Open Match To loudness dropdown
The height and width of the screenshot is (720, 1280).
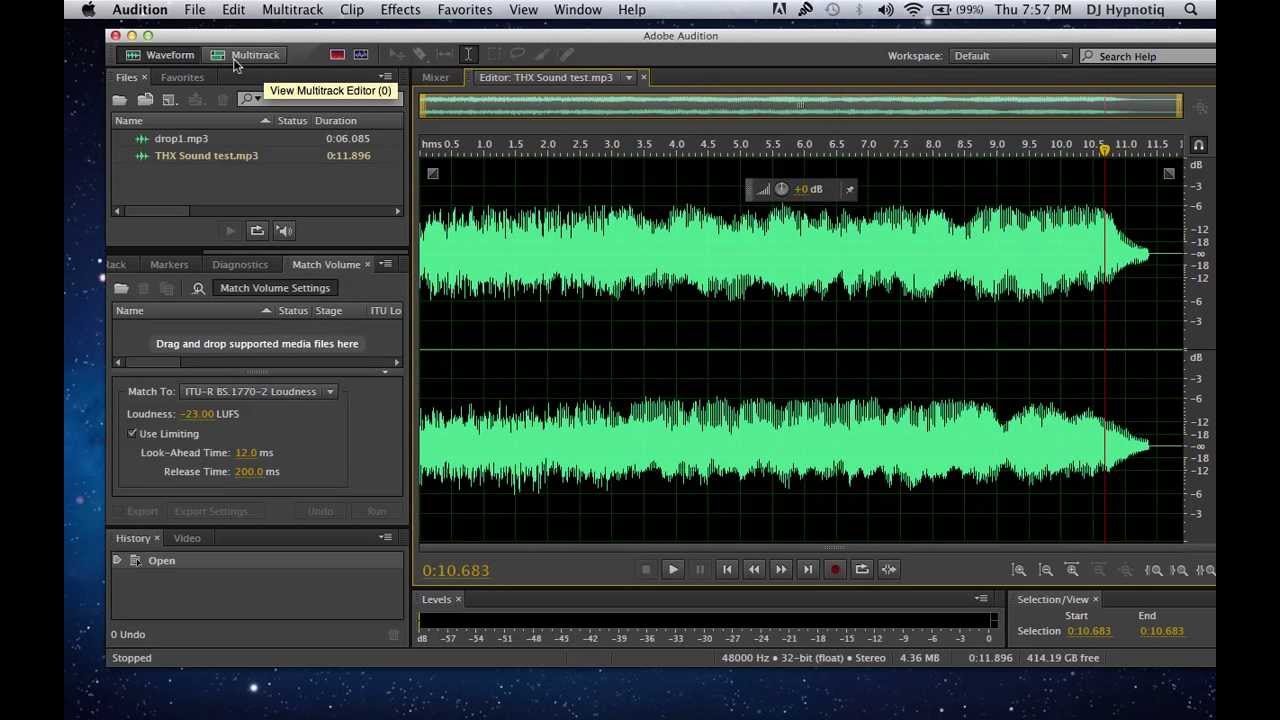(259, 392)
